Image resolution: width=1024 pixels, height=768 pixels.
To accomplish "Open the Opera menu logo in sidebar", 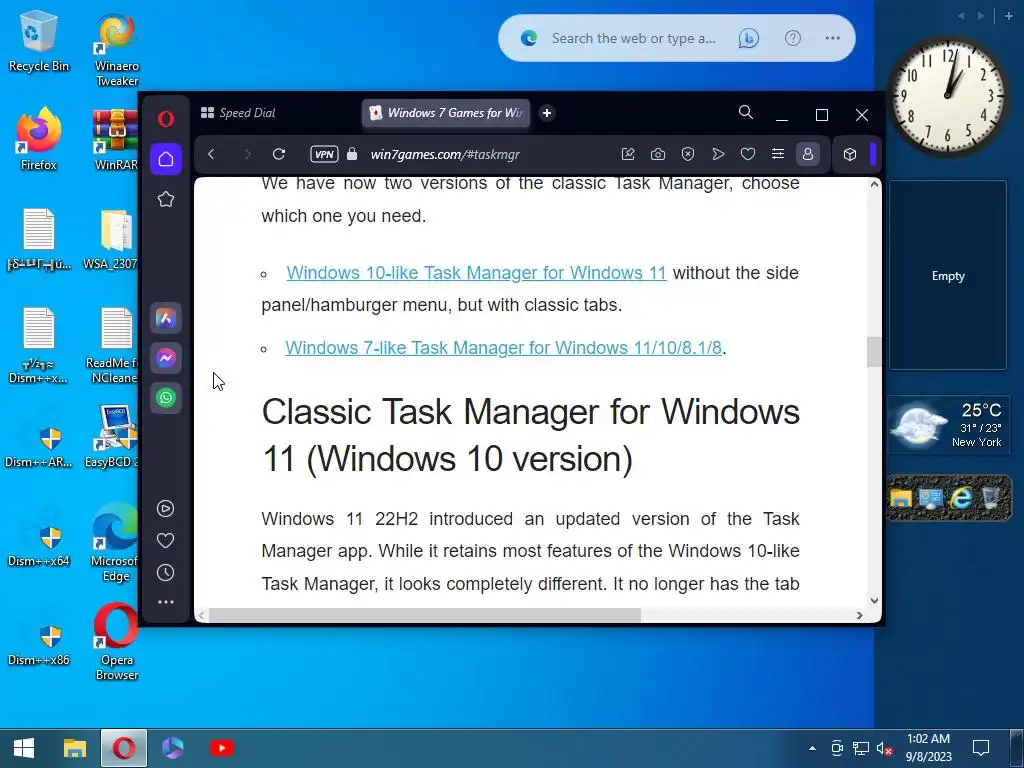I will tap(166, 119).
